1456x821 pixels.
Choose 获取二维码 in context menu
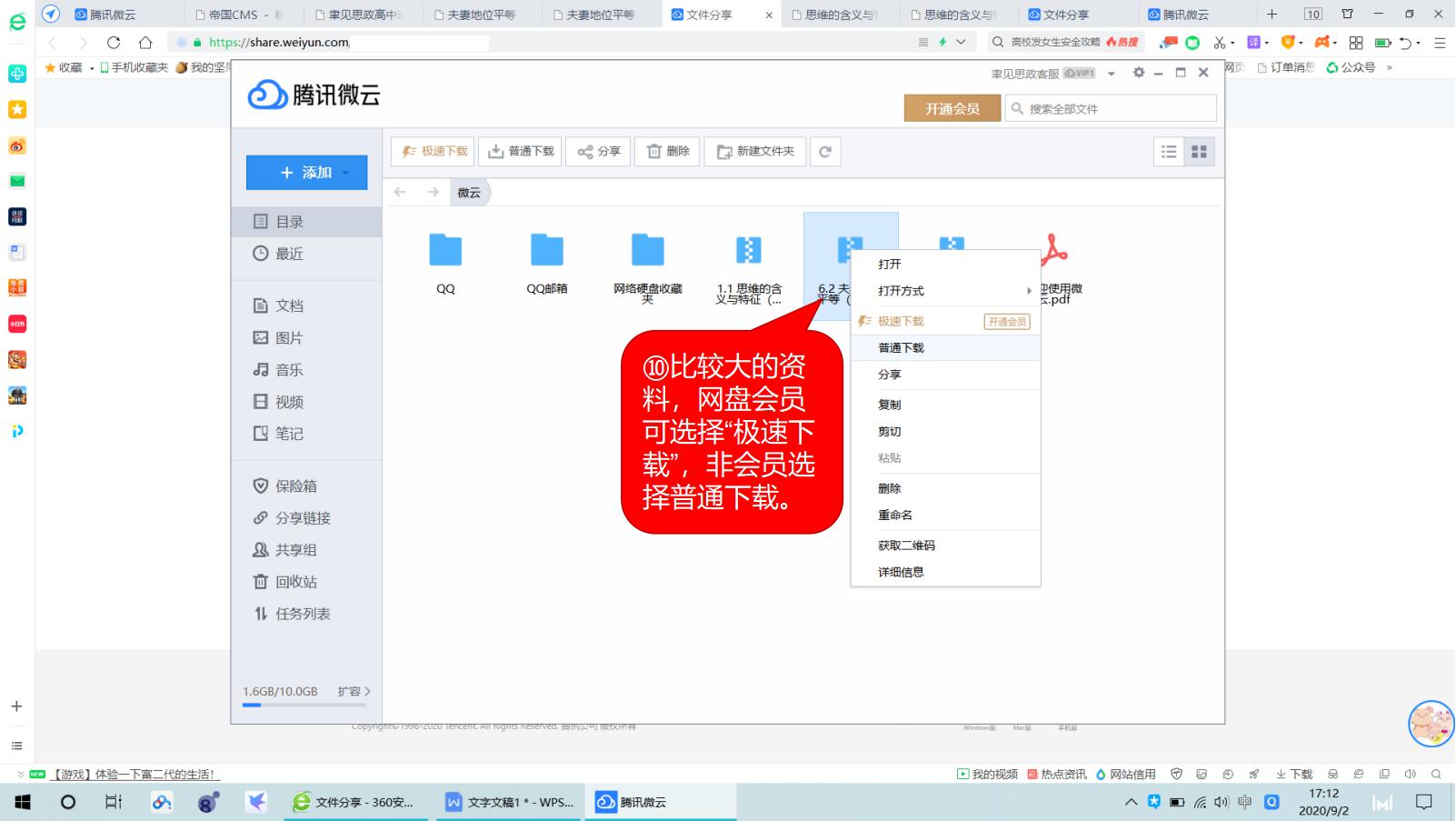click(945, 546)
